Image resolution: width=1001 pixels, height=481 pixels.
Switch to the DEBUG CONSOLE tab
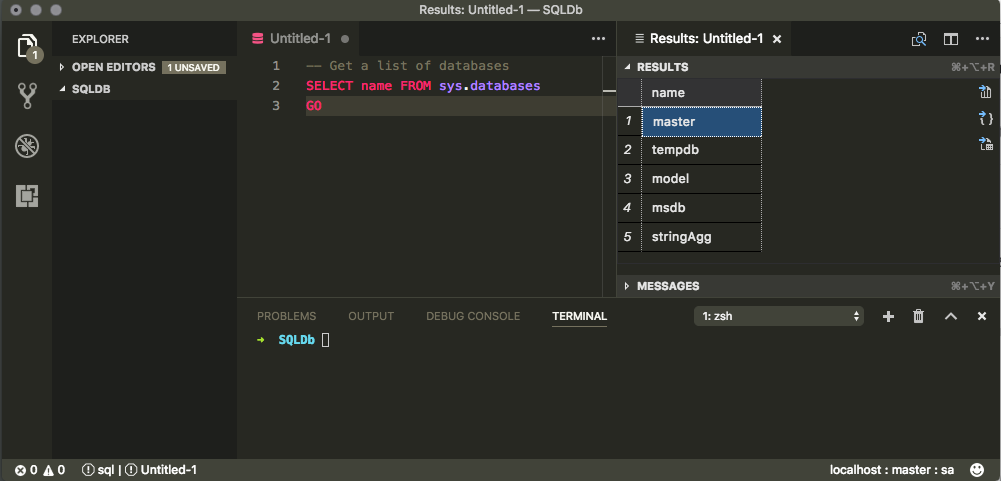(473, 316)
